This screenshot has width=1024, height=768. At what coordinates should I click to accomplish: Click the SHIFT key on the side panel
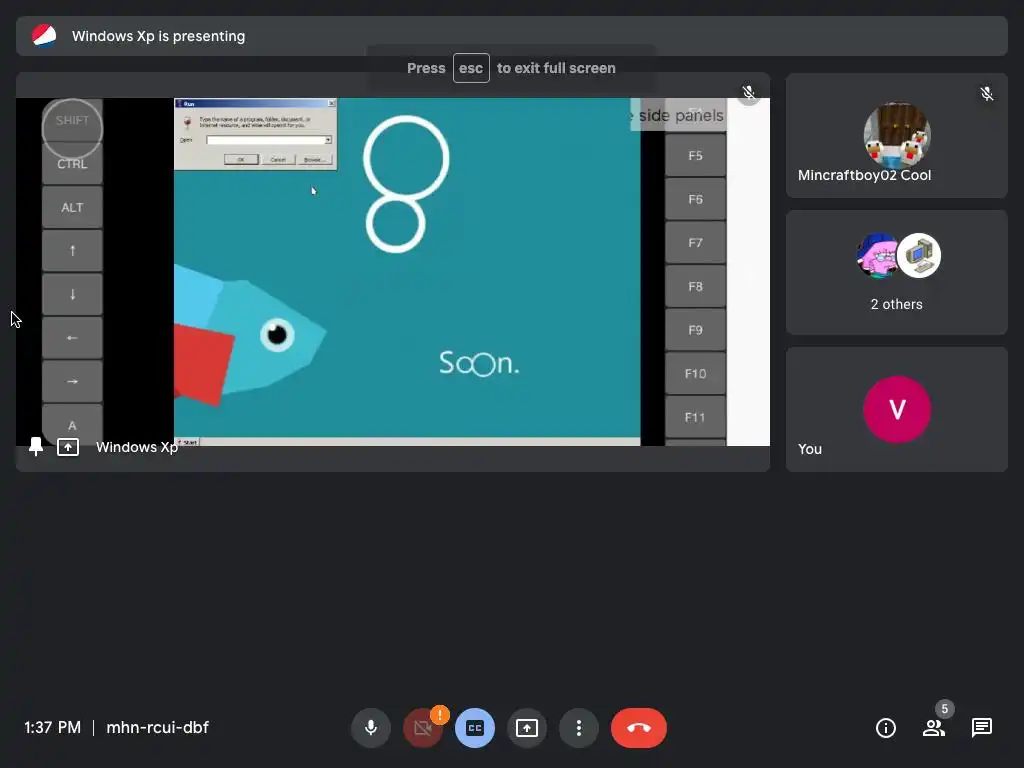pyautogui.click(x=72, y=120)
